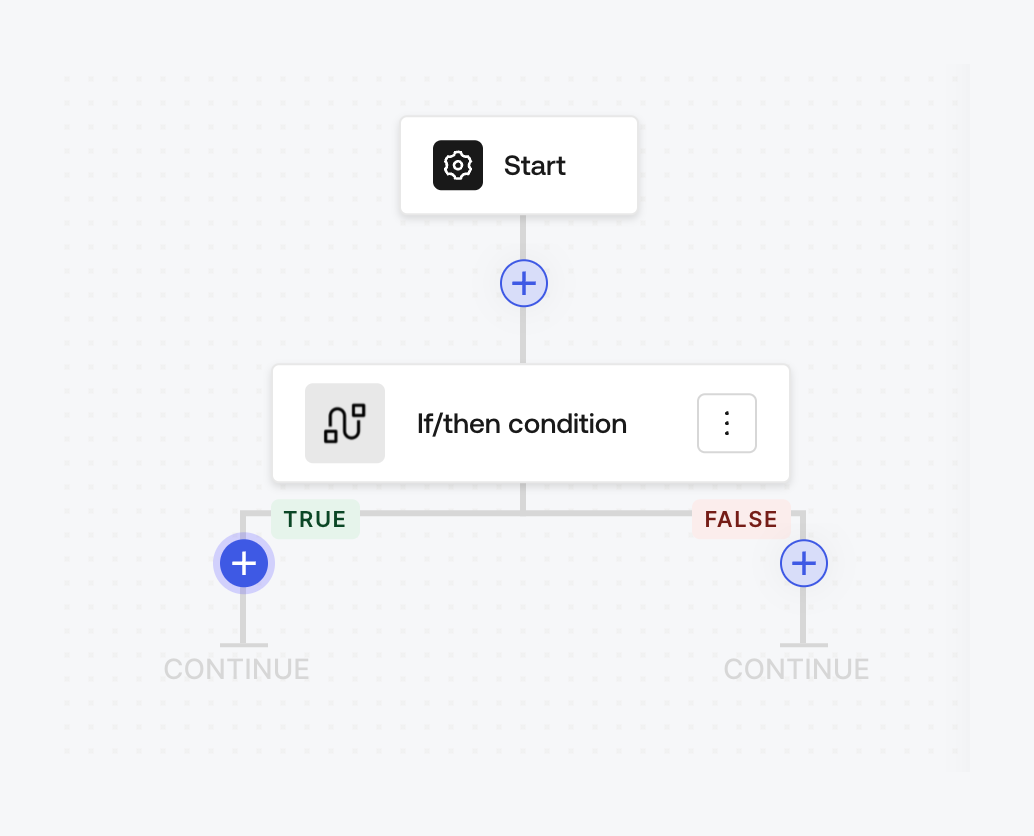Click the FALSE branch label
Screen dimensions: 1034x836
pos(740,519)
